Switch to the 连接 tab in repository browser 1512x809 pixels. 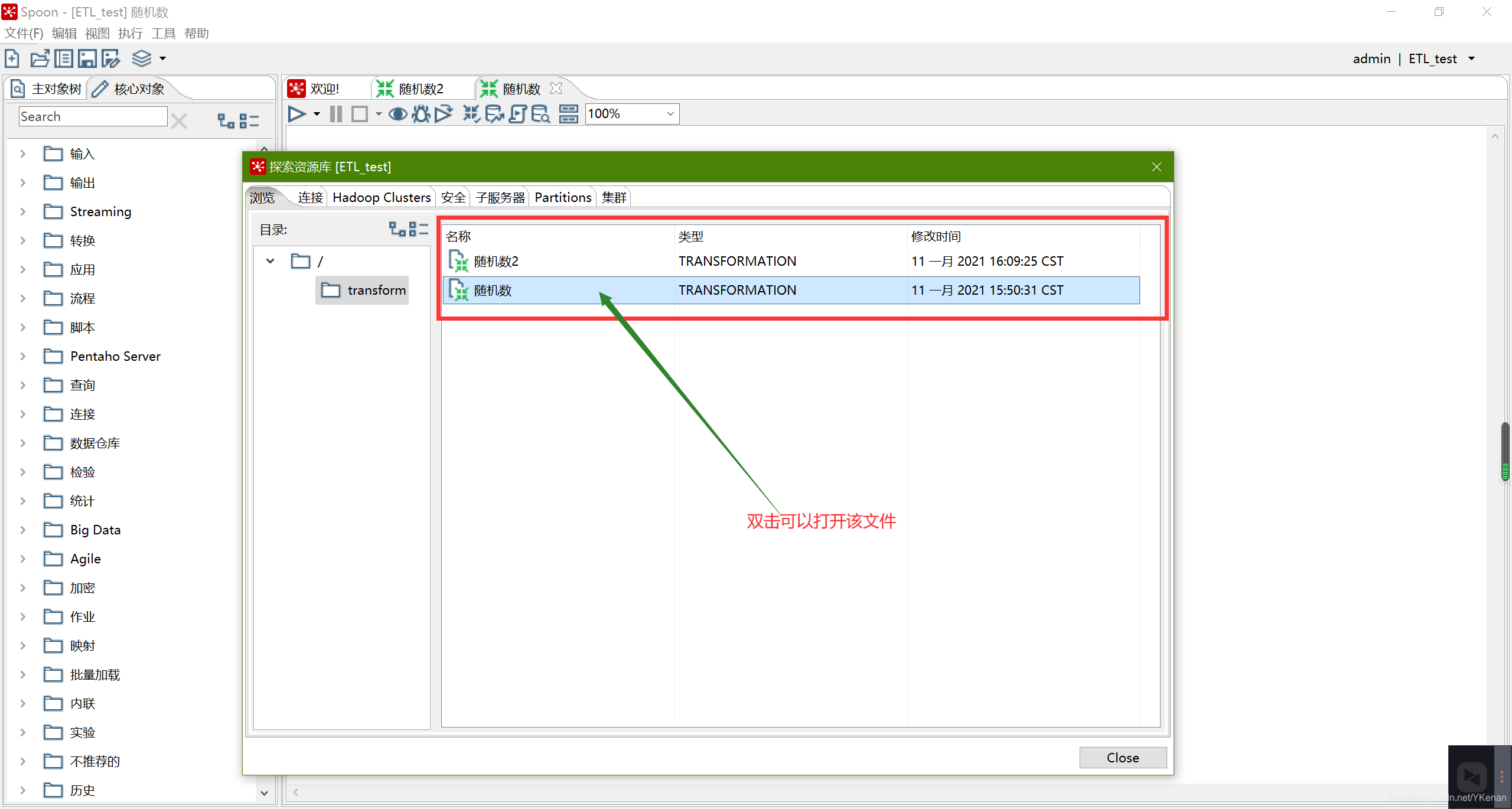tap(307, 197)
